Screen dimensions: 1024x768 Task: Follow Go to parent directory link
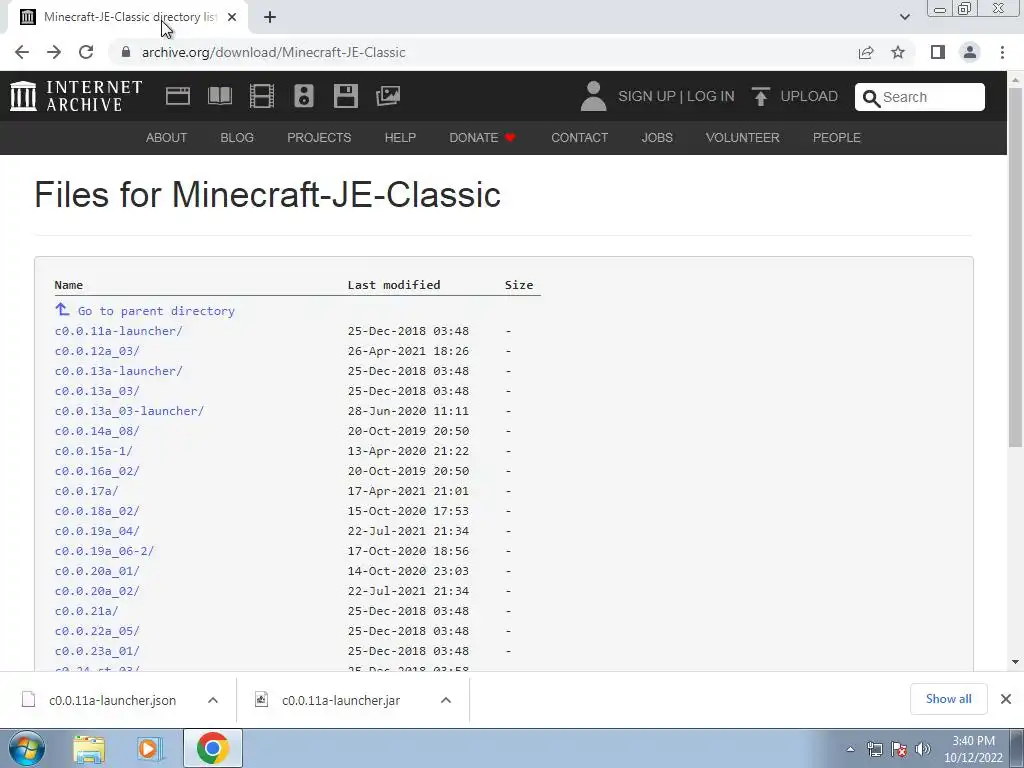(156, 311)
